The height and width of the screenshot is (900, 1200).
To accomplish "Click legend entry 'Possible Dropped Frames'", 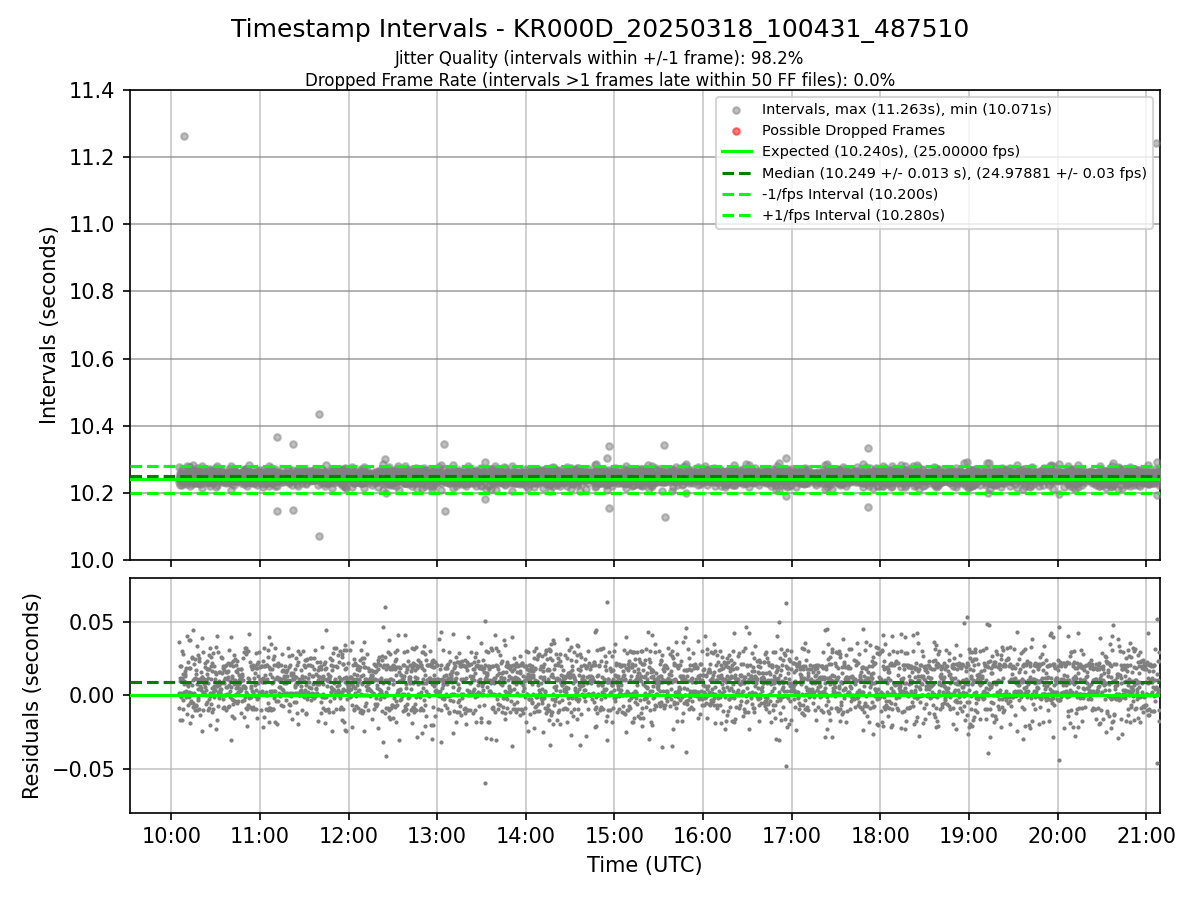I will click(x=853, y=130).
